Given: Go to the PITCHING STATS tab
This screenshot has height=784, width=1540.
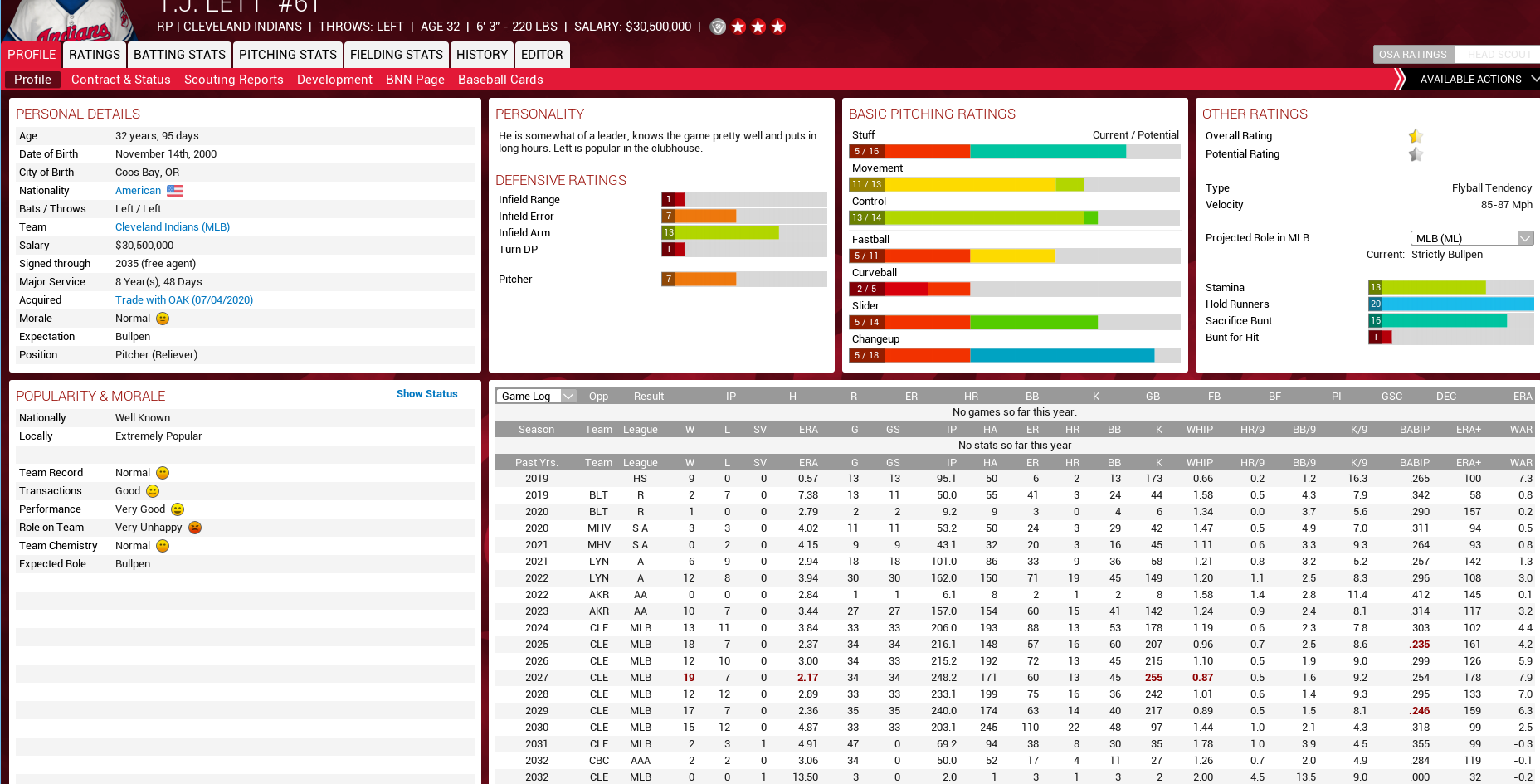Looking at the screenshot, I should pyautogui.click(x=288, y=55).
